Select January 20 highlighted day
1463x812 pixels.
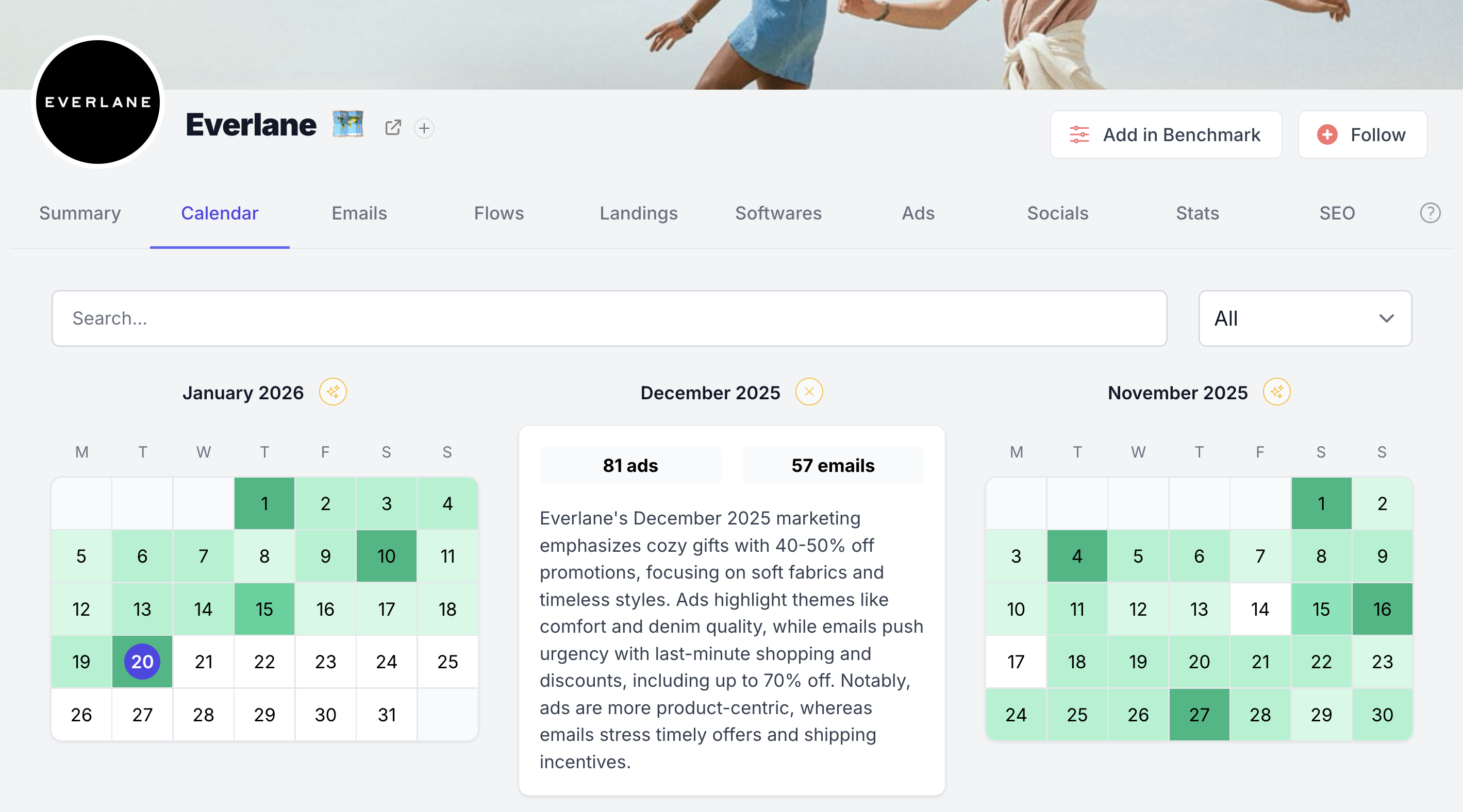coord(142,662)
